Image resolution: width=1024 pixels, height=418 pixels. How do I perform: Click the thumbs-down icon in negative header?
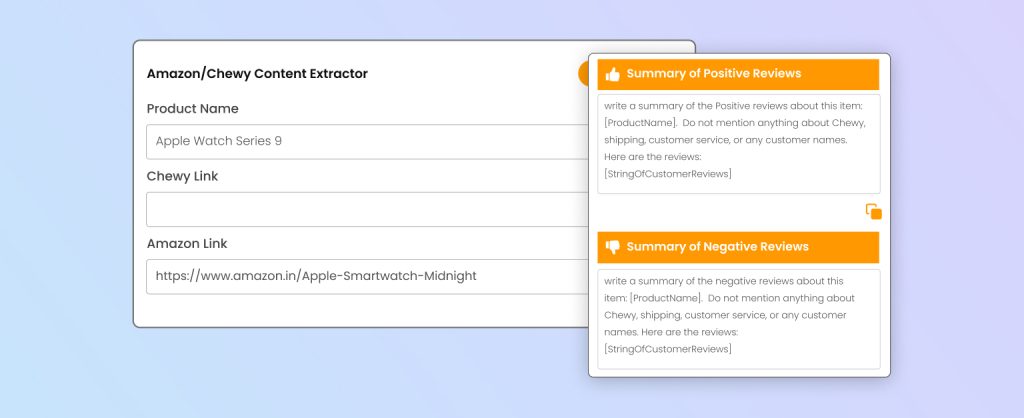[x=613, y=247]
